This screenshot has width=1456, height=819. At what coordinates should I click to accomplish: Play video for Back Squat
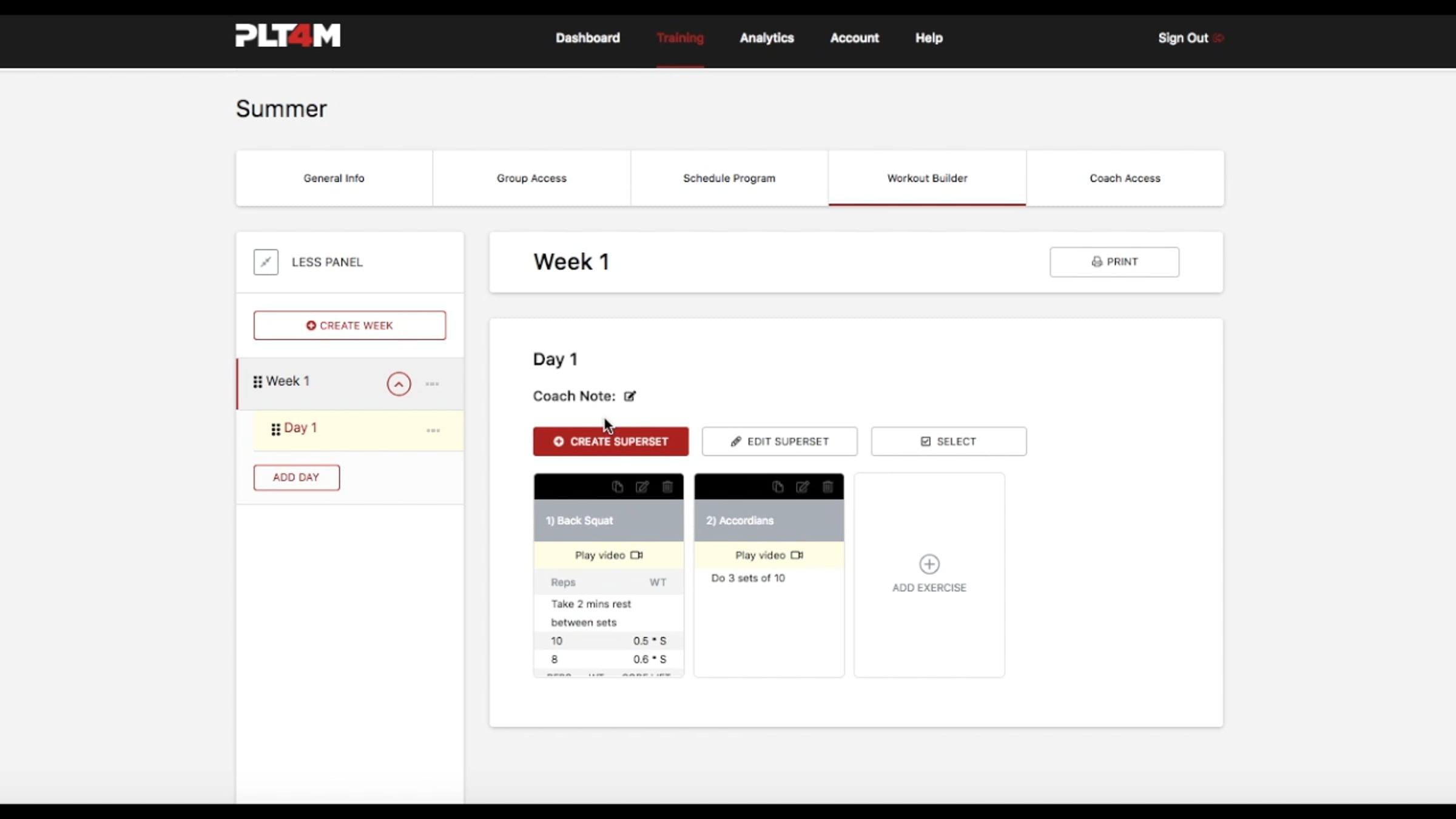[608, 555]
